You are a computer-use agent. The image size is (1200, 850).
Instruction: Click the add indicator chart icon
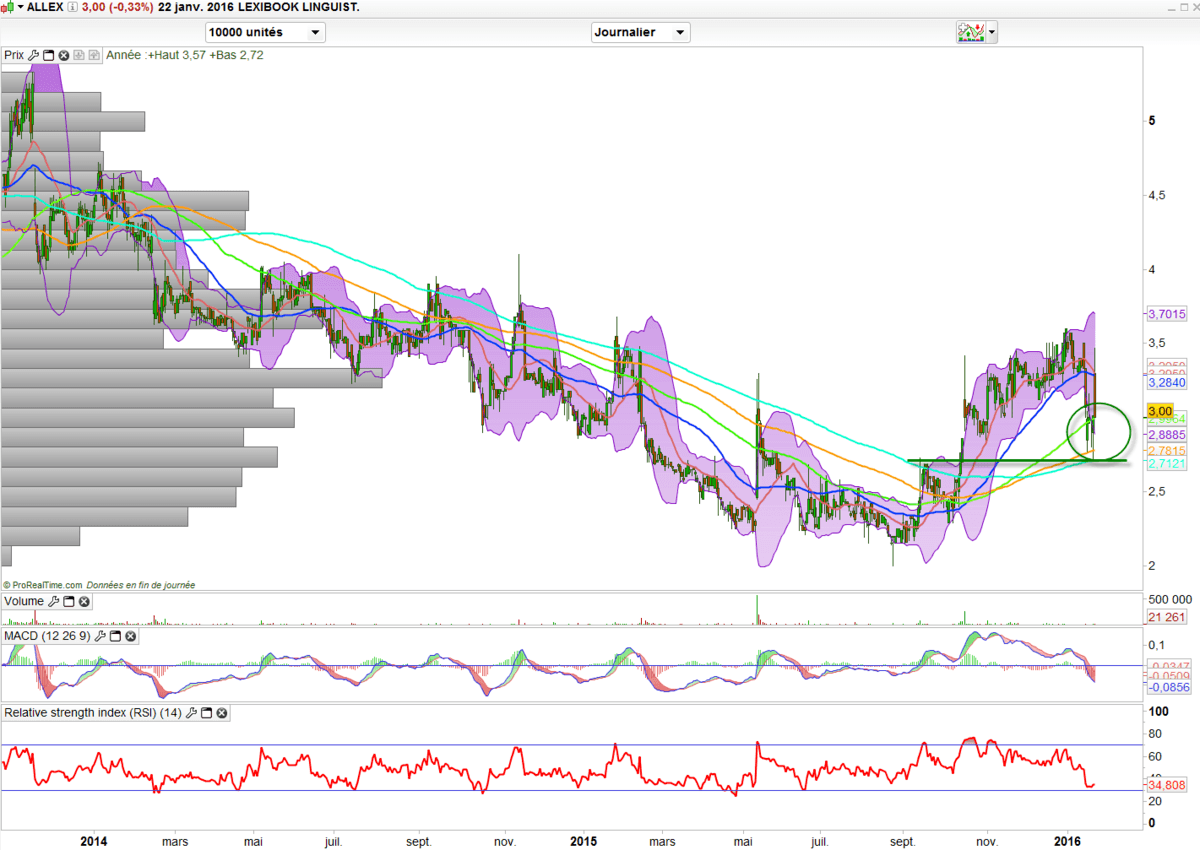[969, 32]
